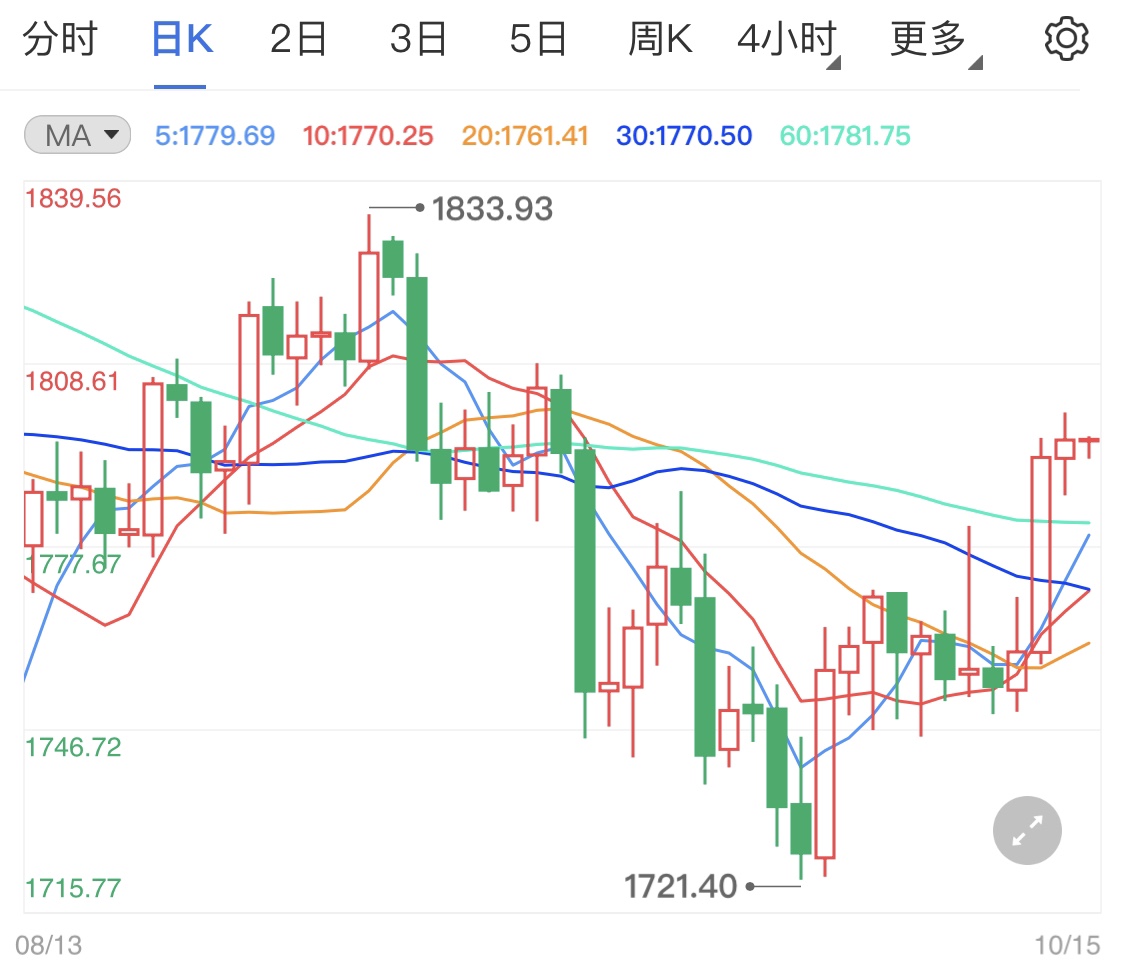The width and height of the screenshot is (1125, 972).
Task: Tap the fullscreen expand icon on chart
Action: [1026, 830]
